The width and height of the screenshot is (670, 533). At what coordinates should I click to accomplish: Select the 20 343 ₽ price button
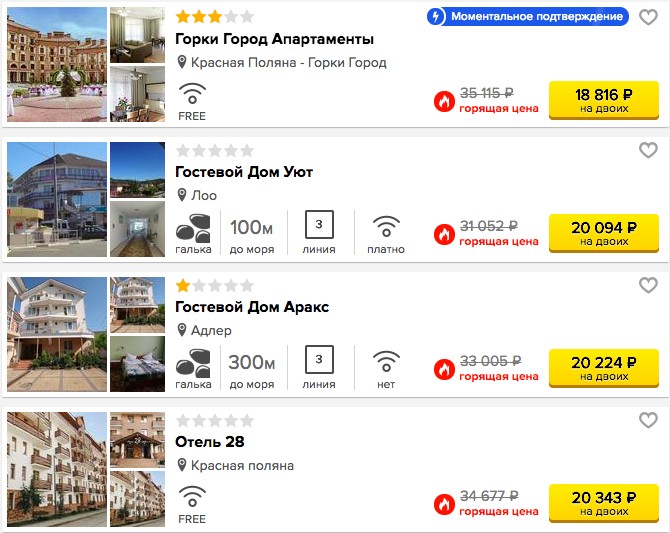coord(604,503)
